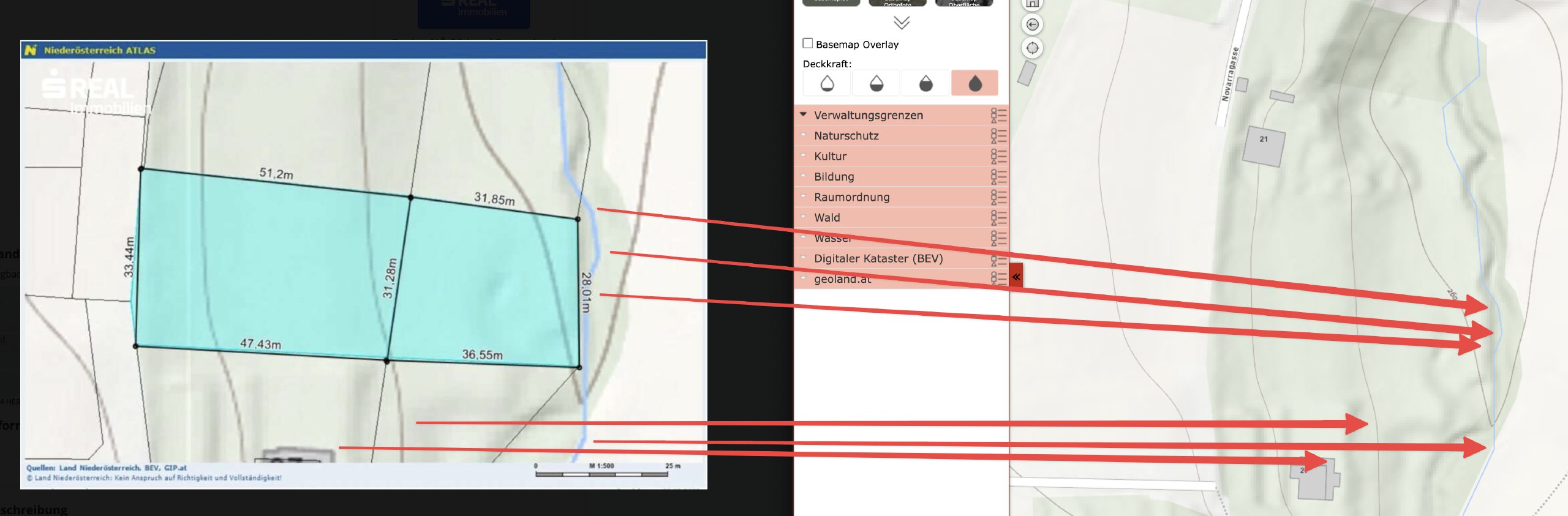Enable the Basemap Overlay checkbox

(808, 43)
